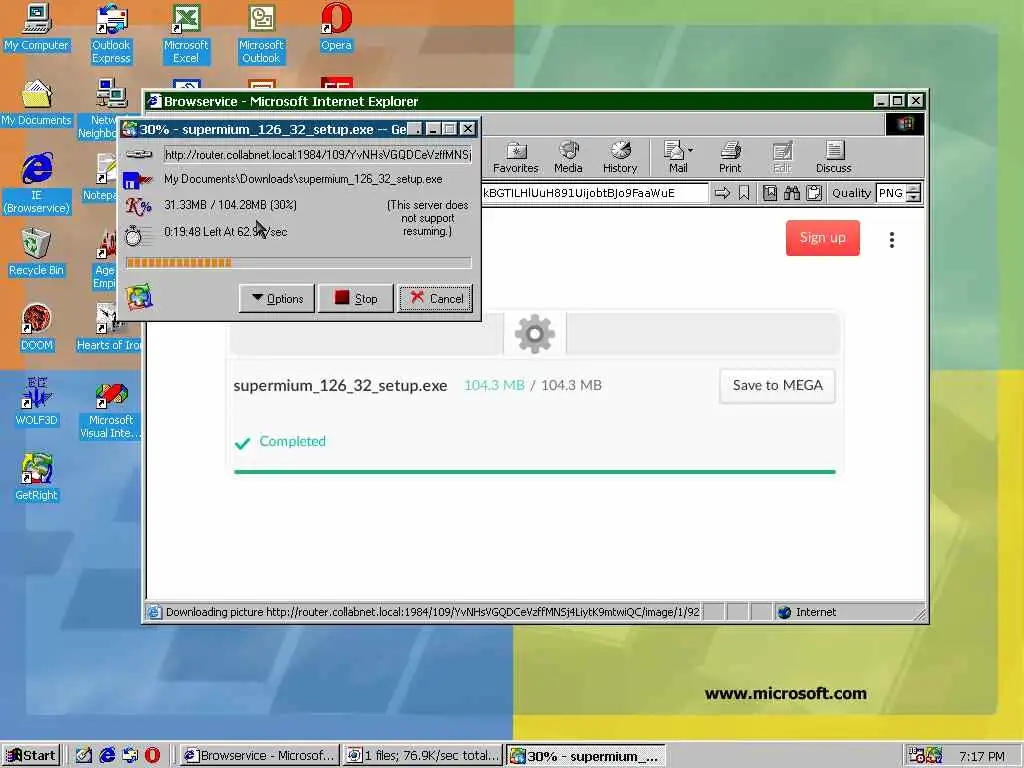Click the Quality PNG value field
1024x768 pixels.
pyautogui.click(x=891, y=193)
